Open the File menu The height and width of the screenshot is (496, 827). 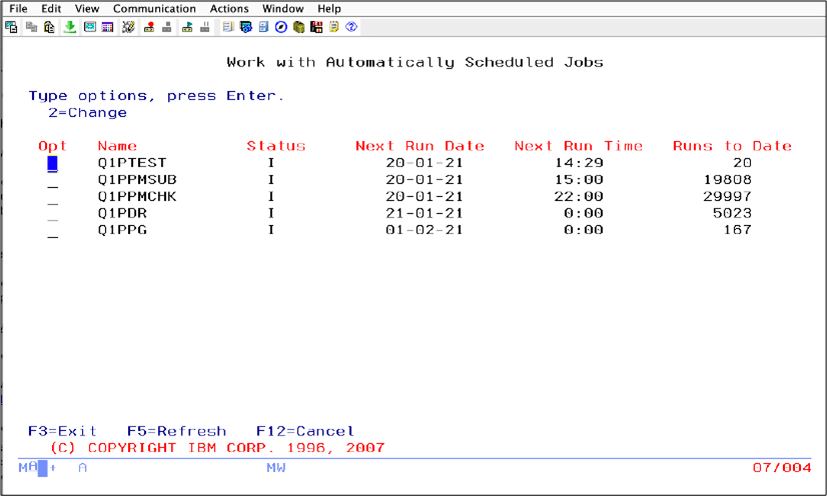[18, 9]
